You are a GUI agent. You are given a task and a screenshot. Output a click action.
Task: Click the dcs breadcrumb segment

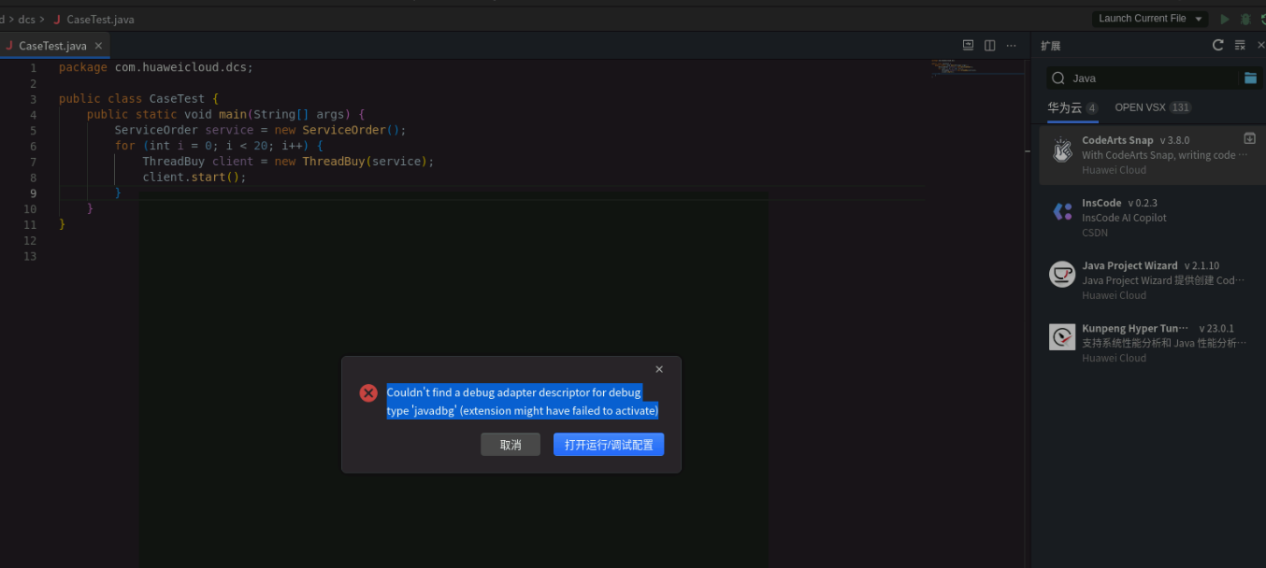(26, 19)
